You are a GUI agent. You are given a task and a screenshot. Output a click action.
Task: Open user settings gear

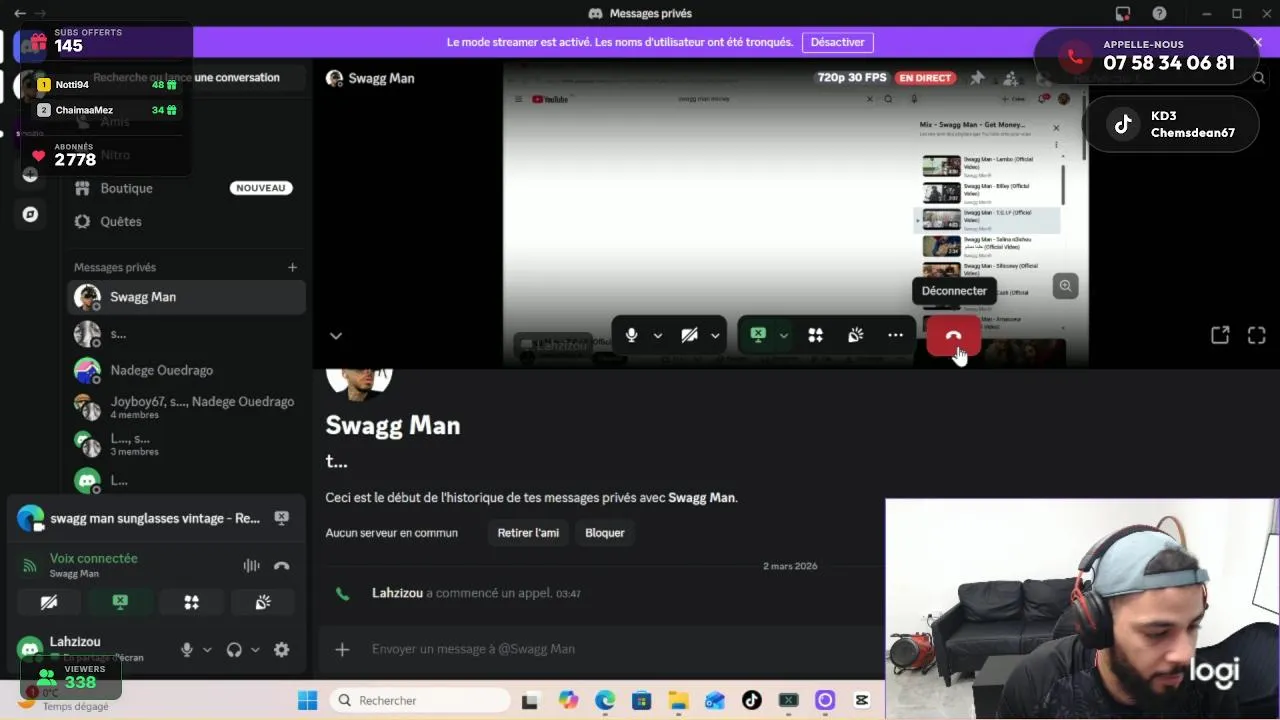(282, 650)
